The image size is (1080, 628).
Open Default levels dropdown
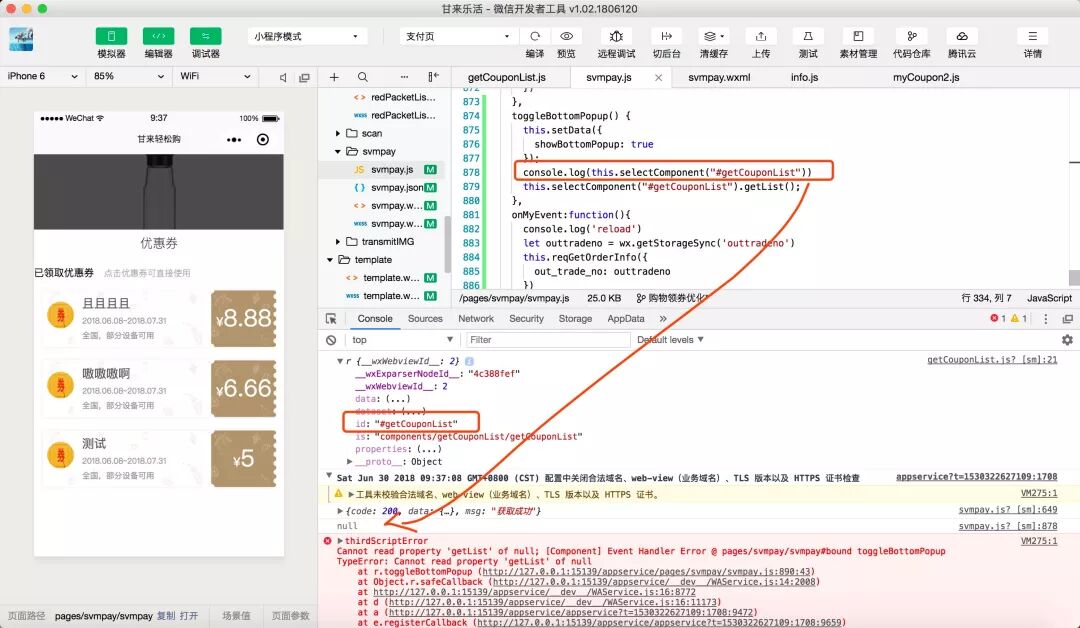point(670,340)
